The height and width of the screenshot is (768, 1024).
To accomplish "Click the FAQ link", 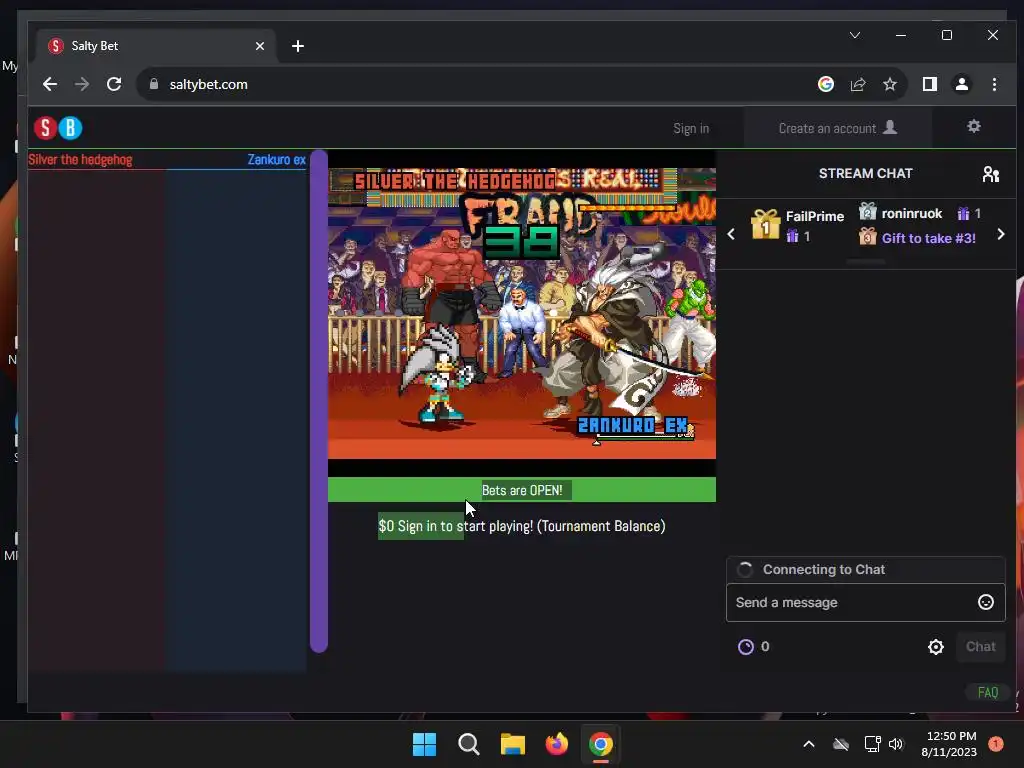I will [987, 692].
